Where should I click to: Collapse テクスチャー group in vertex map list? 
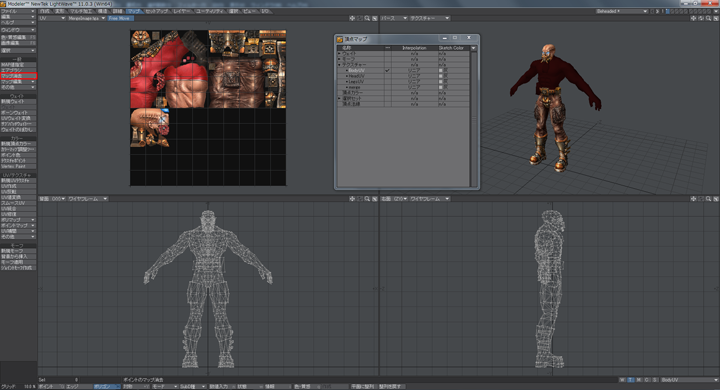(x=340, y=65)
